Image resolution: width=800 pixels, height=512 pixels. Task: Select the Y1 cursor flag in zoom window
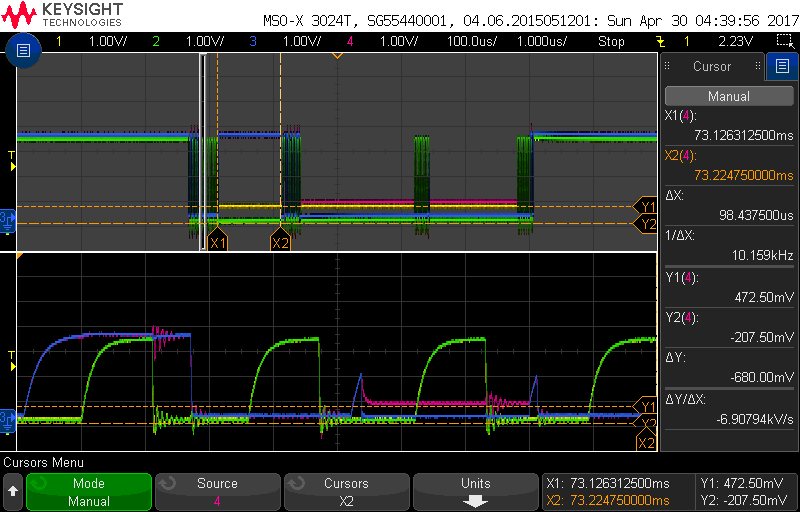click(x=645, y=406)
